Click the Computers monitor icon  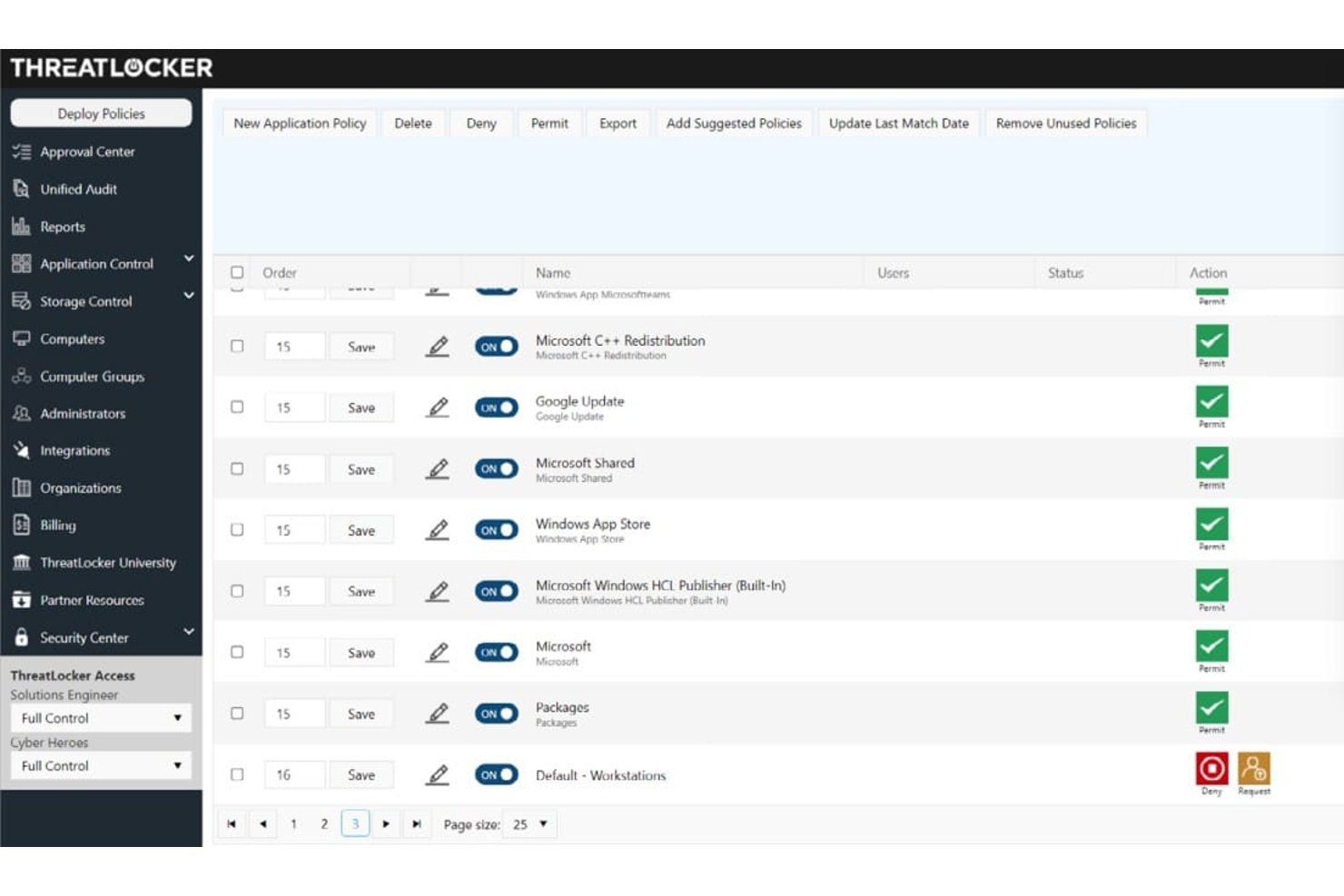point(22,339)
